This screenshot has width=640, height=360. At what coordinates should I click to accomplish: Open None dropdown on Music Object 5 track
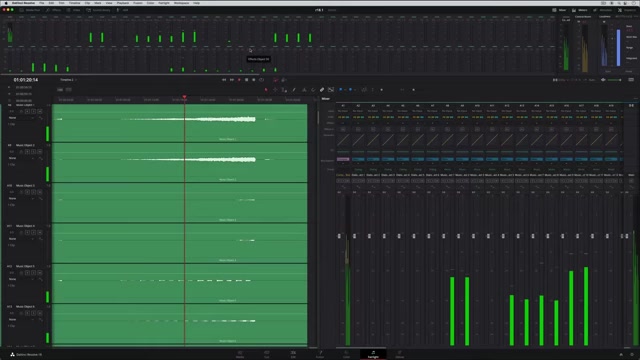click(x=21, y=279)
